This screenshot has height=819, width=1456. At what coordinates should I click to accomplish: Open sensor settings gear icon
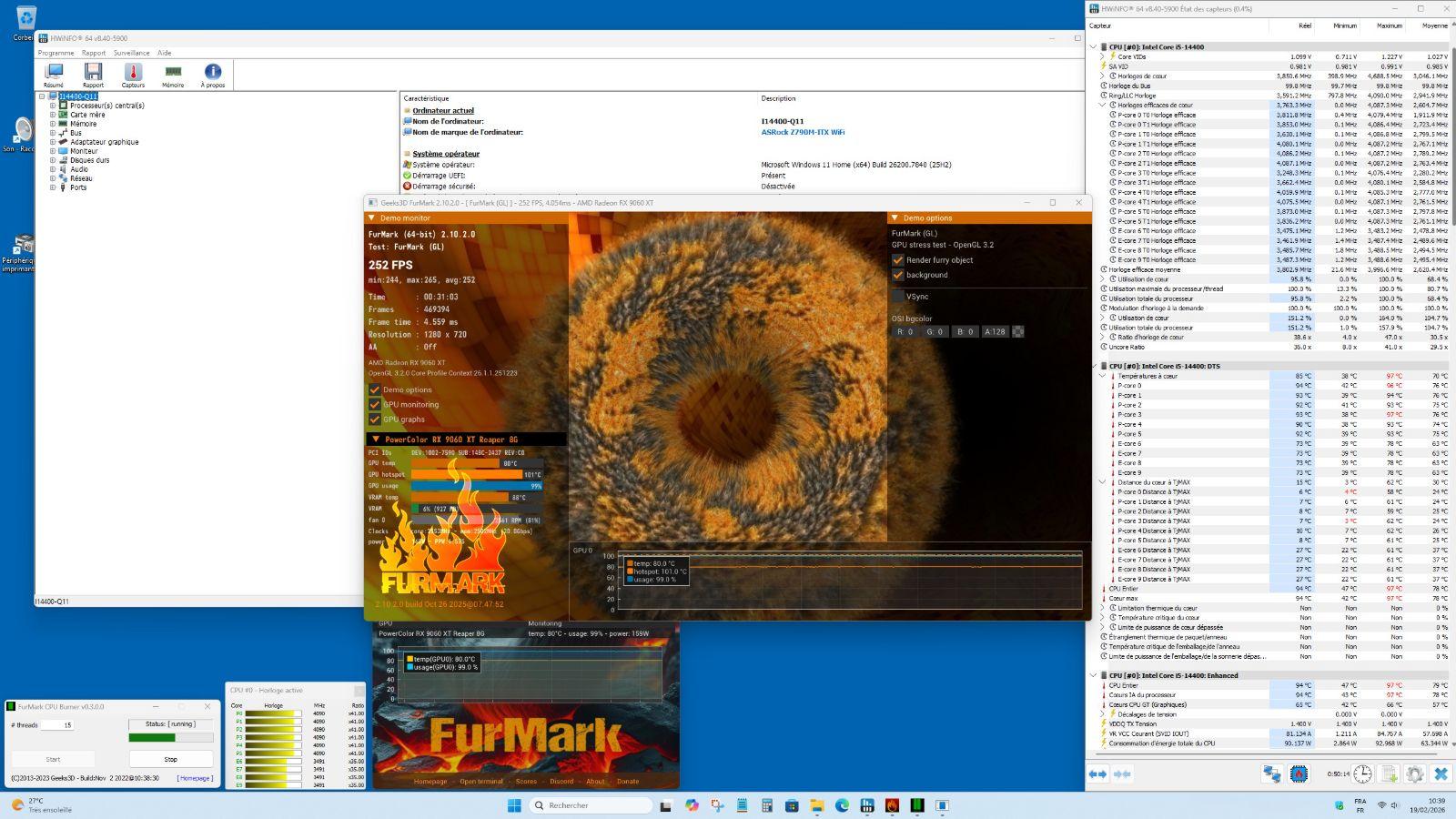pyautogui.click(x=1414, y=773)
